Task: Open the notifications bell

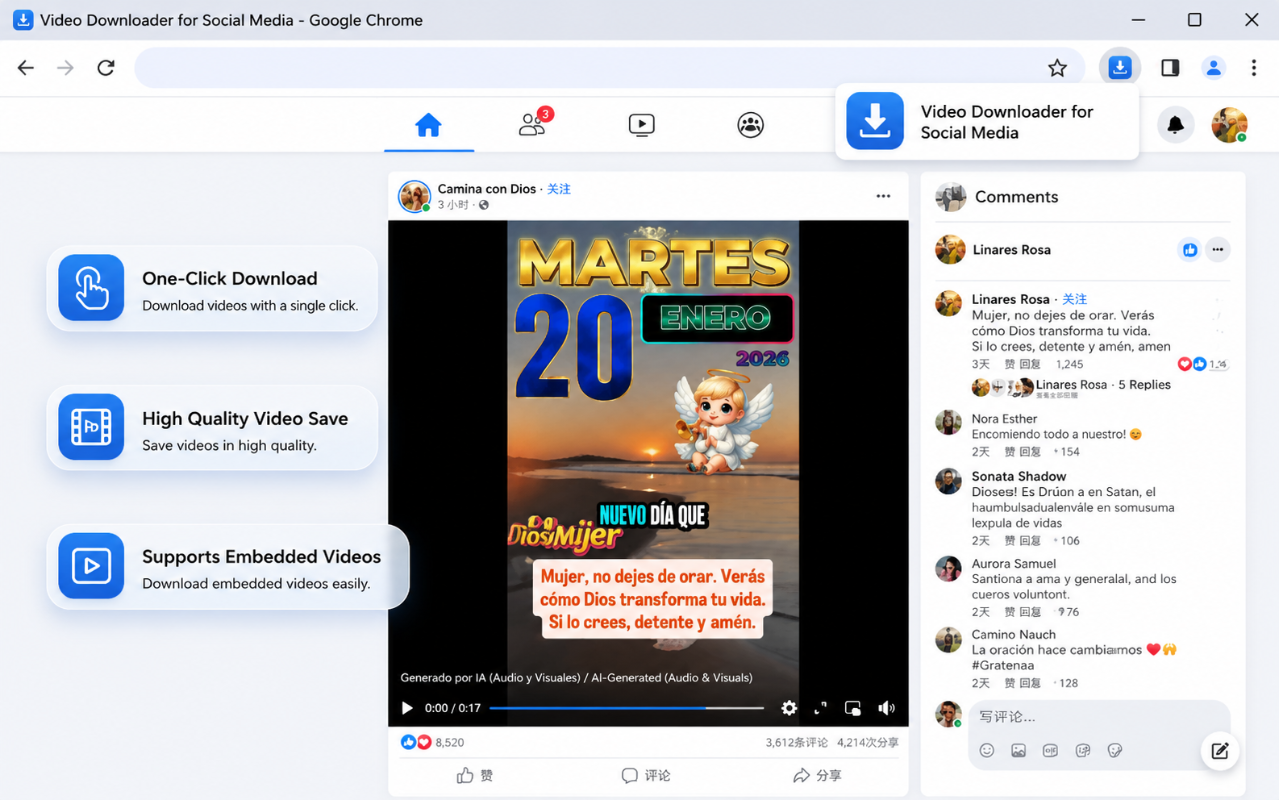Action: pos(1176,125)
